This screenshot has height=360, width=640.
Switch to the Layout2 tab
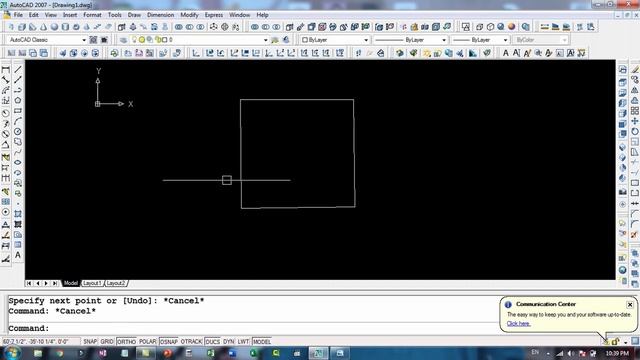pos(116,283)
